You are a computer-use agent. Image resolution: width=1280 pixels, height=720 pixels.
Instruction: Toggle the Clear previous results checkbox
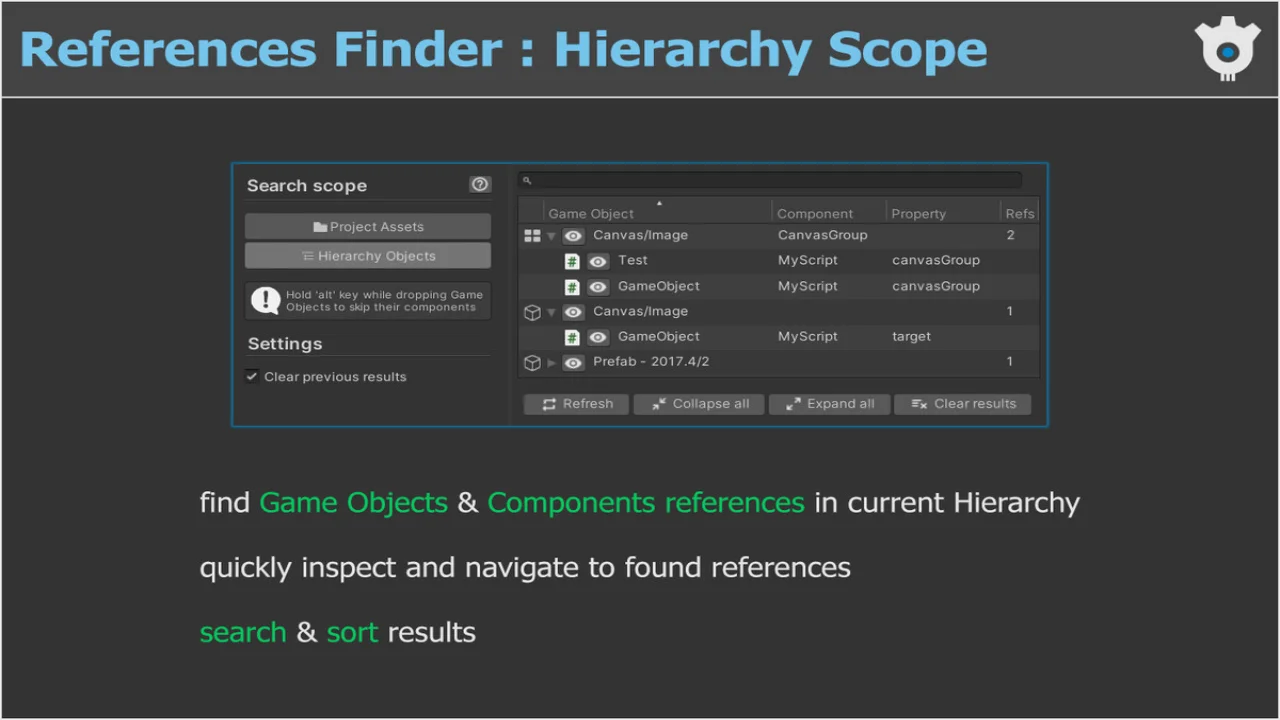(252, 377)
